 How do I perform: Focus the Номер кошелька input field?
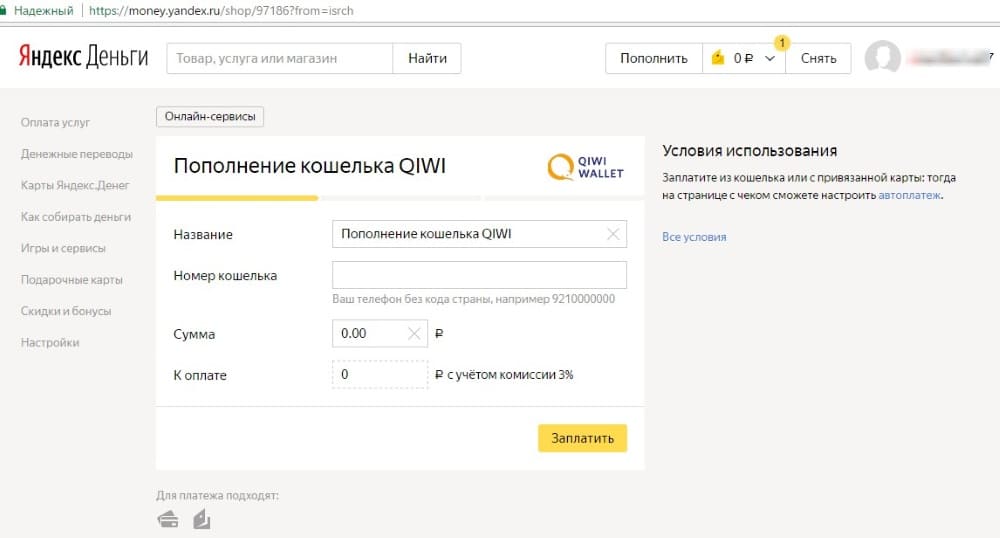click(x=479, y=275)
